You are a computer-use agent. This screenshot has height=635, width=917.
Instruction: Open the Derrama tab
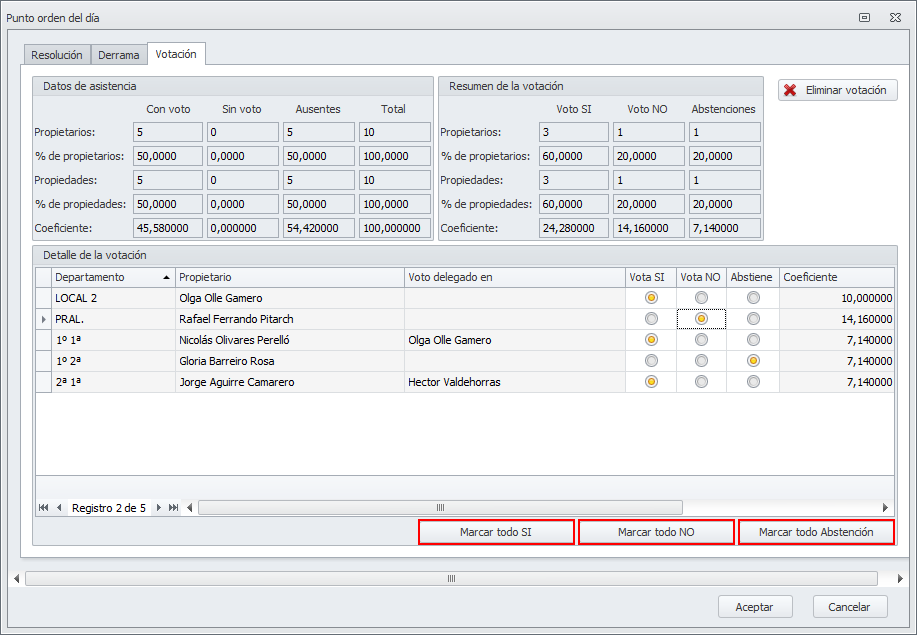[118, 55]
